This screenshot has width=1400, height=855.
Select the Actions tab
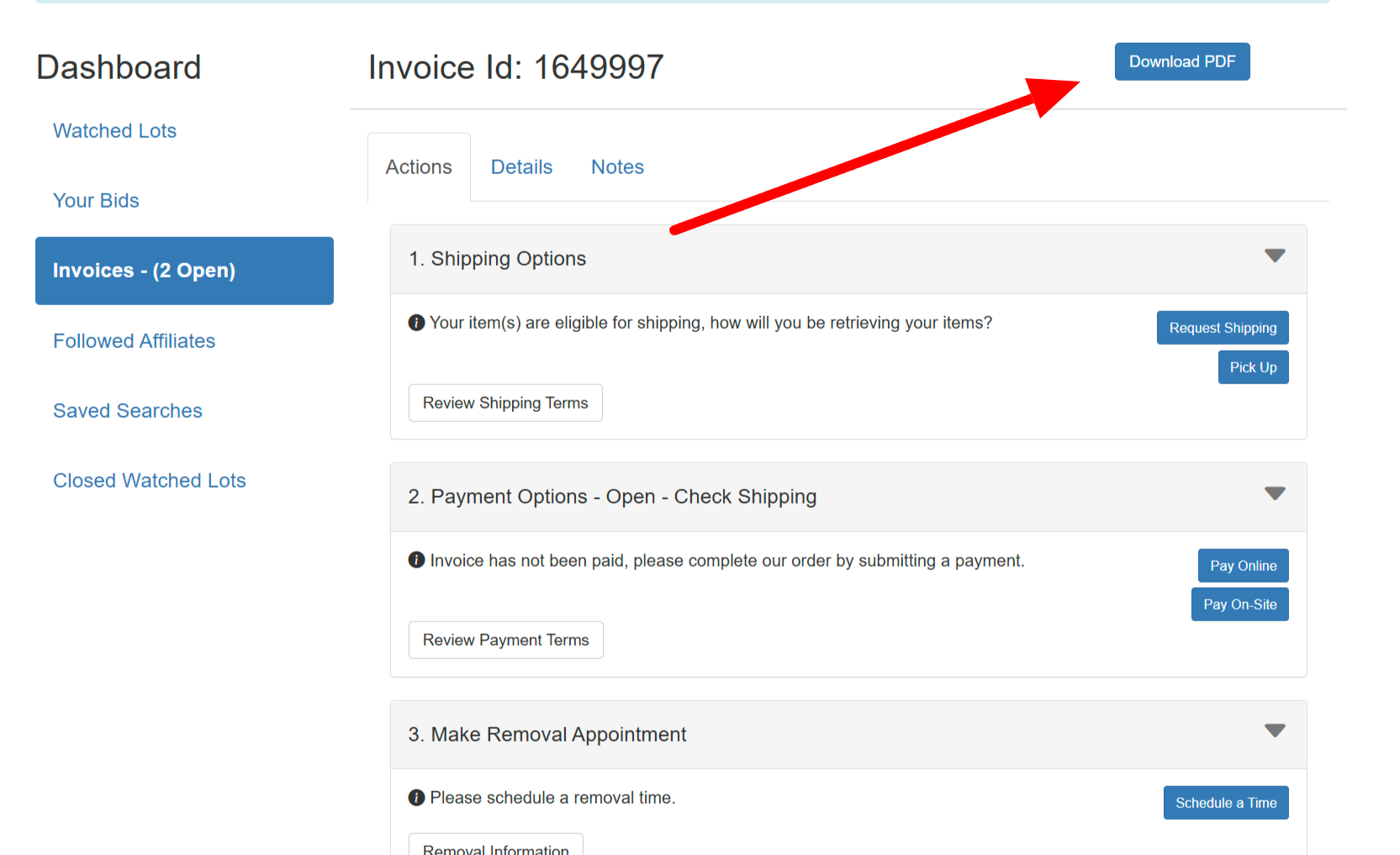(419, 167)
